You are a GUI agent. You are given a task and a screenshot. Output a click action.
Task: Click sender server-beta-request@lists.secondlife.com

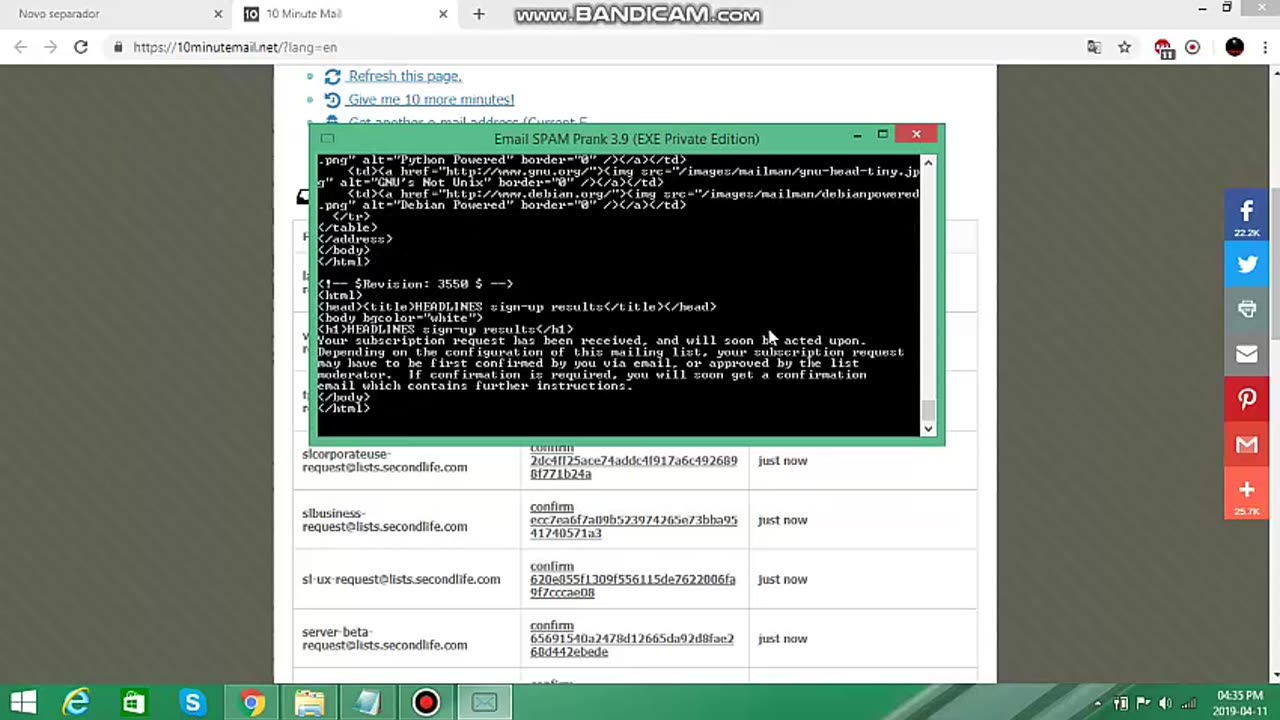click(x=384, y=638)
